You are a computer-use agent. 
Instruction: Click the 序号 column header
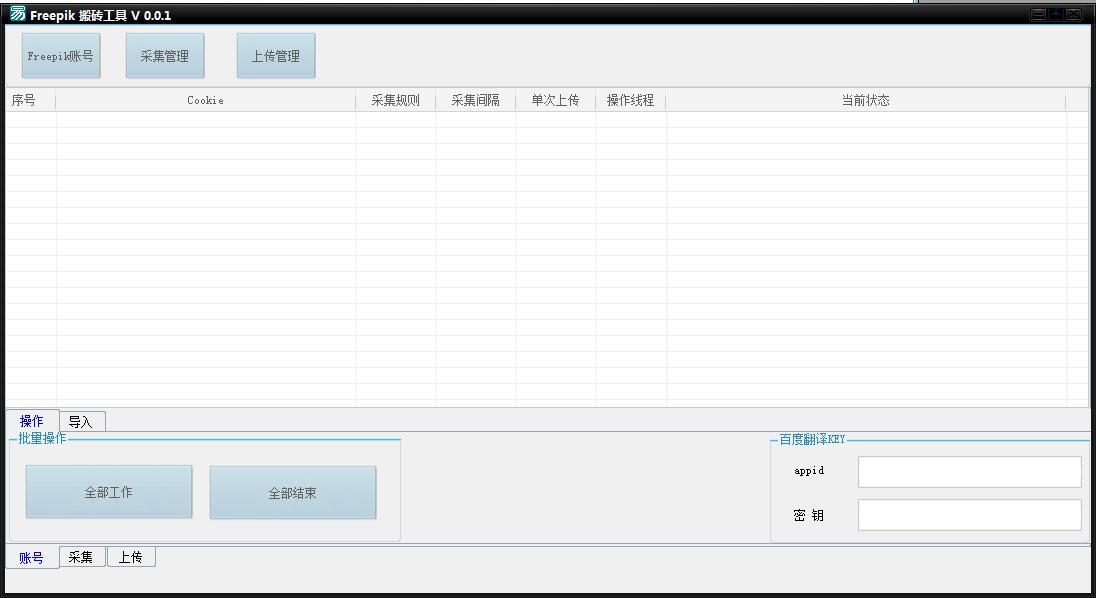[31, 100]
